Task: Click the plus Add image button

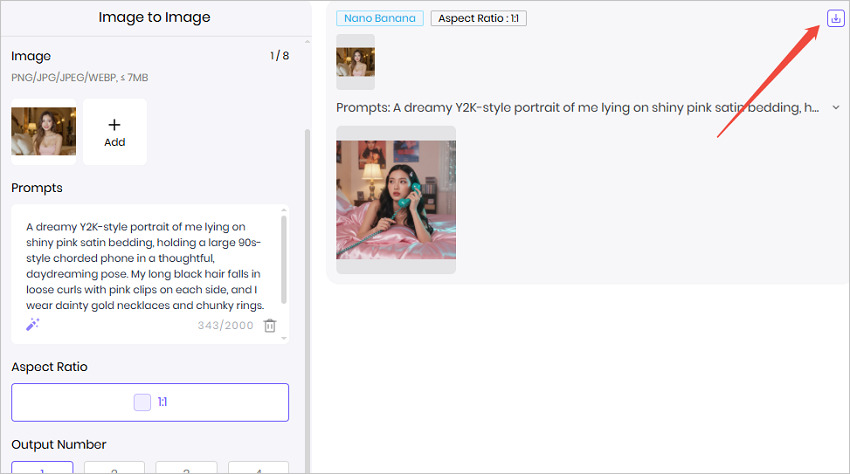Action: [114, 132]
